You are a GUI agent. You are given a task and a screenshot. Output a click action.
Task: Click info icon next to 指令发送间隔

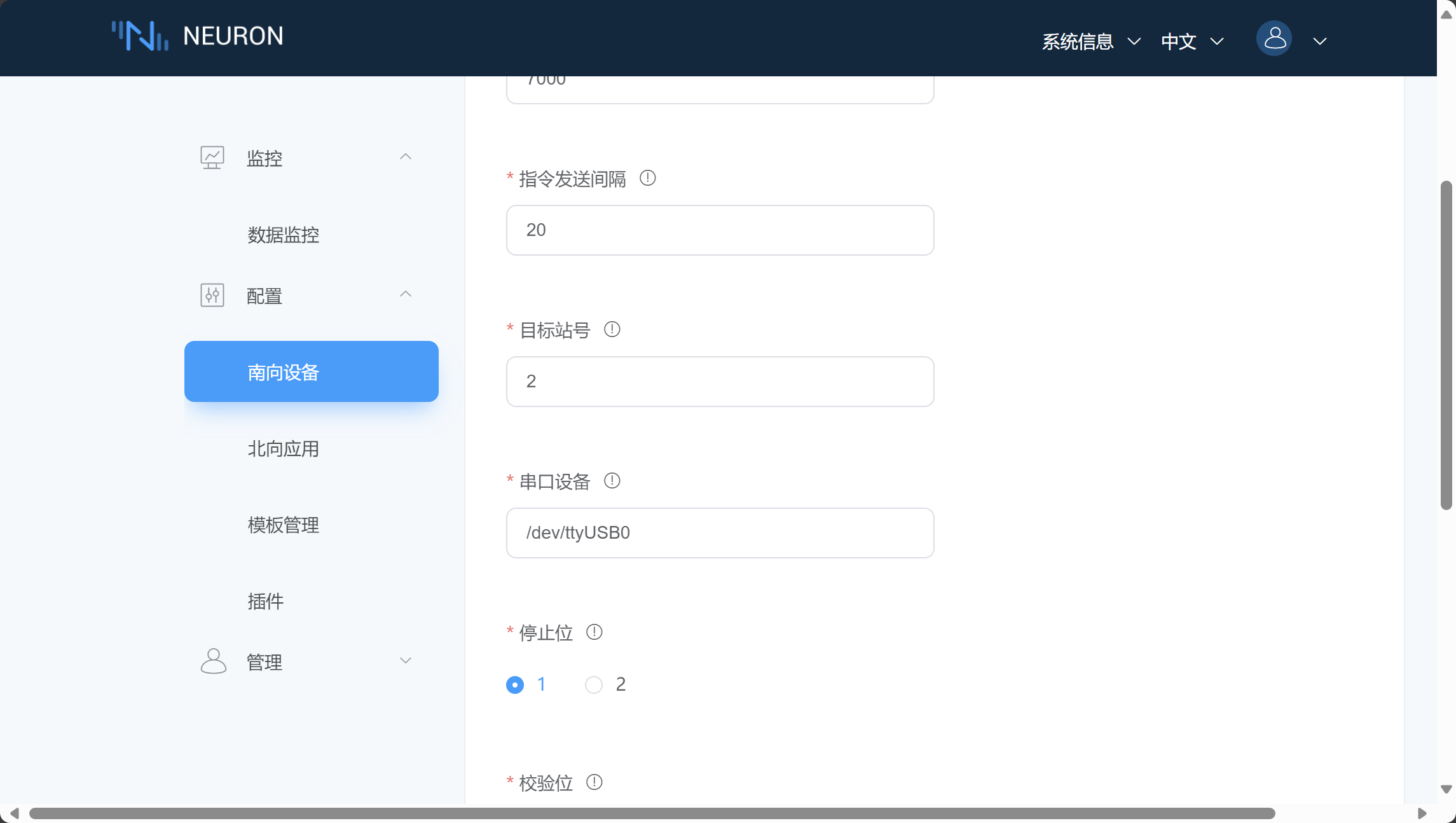(x=647, y=178)
